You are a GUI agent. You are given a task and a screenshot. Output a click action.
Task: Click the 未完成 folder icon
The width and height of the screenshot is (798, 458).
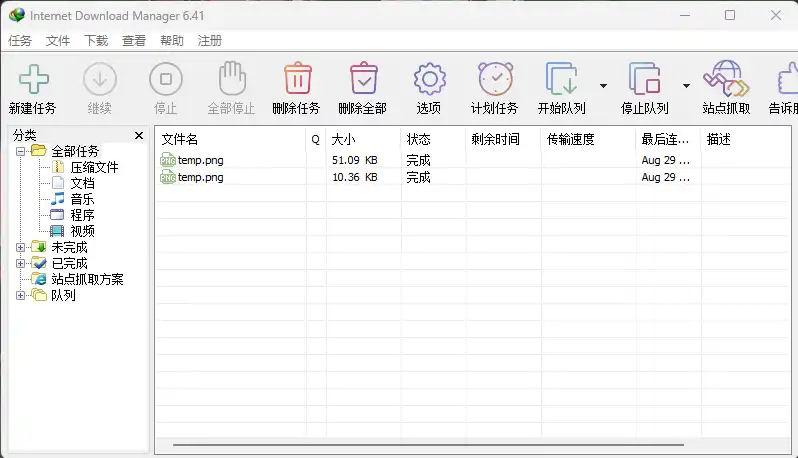(x=39, y=247)
